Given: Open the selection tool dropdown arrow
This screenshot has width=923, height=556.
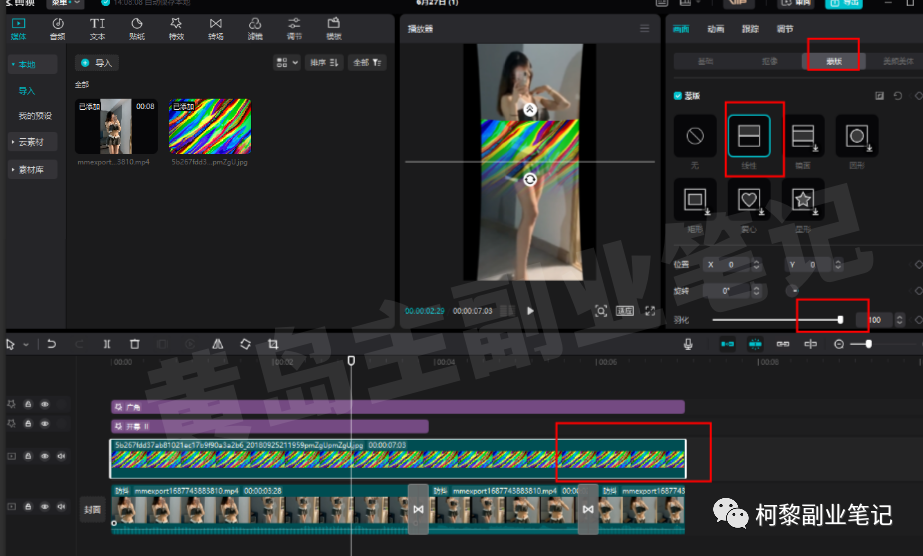Looking at the screenshot, I should (26, 344).
